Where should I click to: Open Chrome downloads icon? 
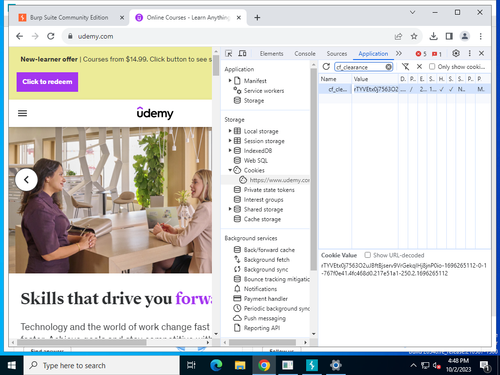[x=433, y=36]
